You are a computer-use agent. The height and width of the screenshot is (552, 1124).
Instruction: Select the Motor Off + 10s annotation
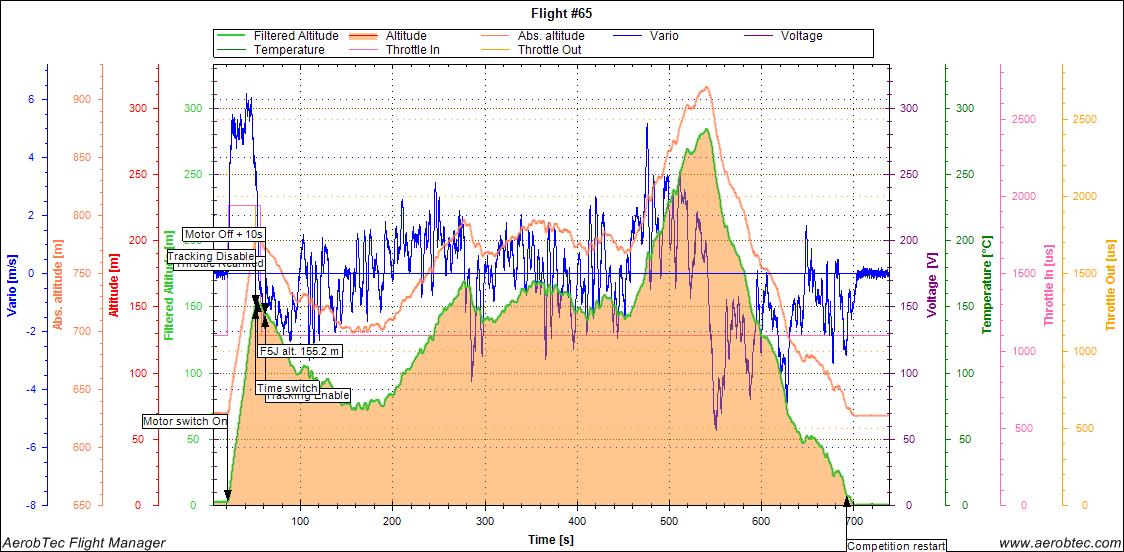224,234
